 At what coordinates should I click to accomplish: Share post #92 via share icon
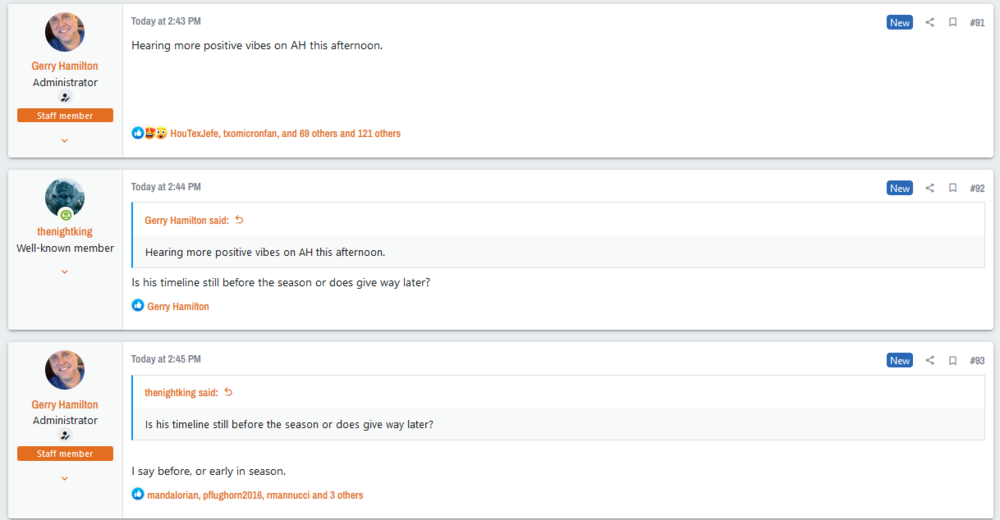930,188
